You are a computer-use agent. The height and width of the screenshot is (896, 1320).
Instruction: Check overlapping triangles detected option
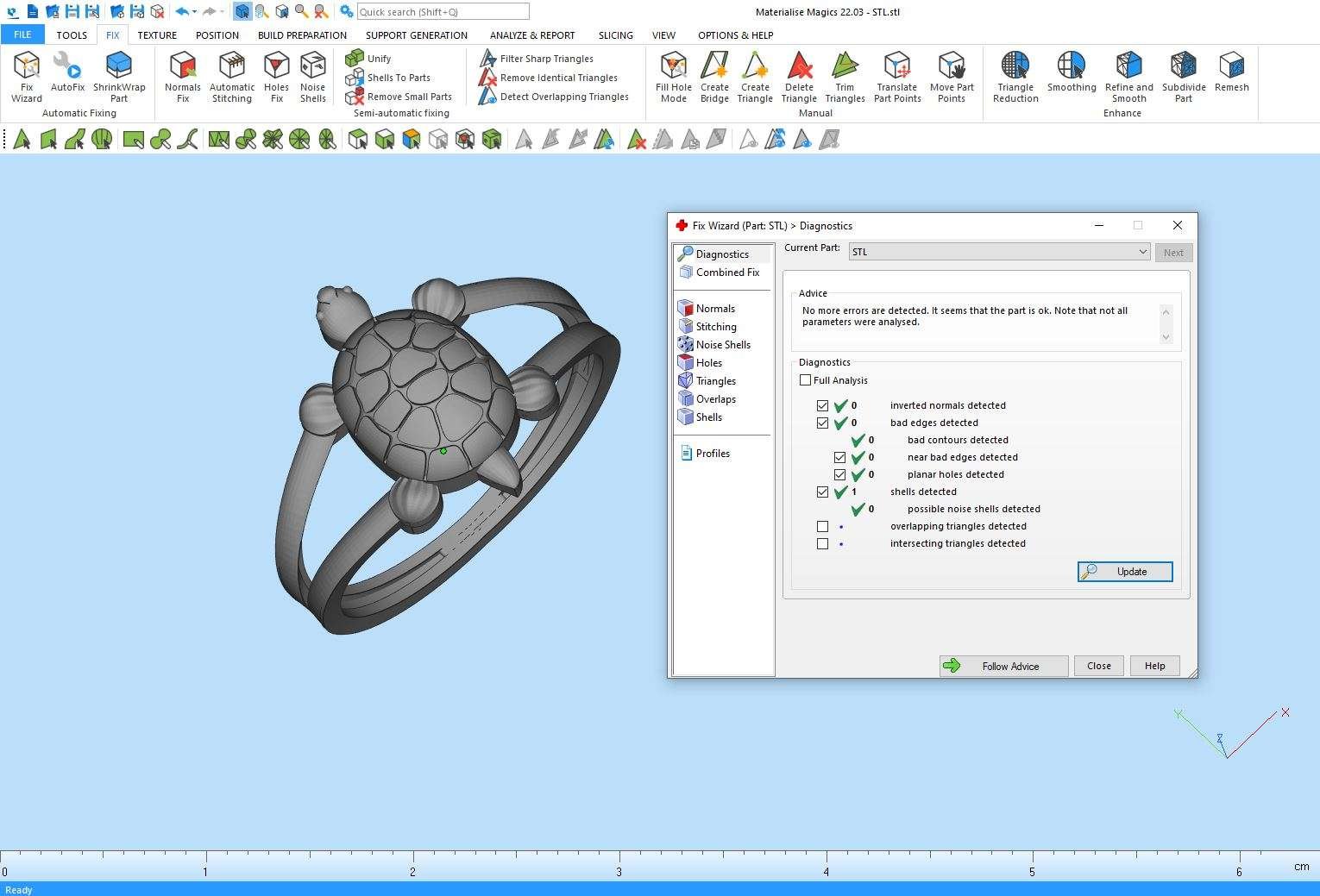(822, 526)
